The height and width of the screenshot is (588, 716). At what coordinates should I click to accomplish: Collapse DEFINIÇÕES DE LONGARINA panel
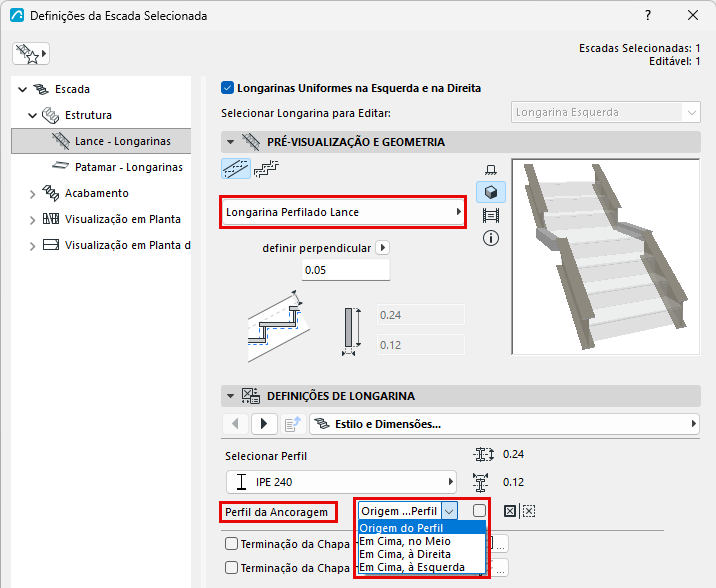231,396
